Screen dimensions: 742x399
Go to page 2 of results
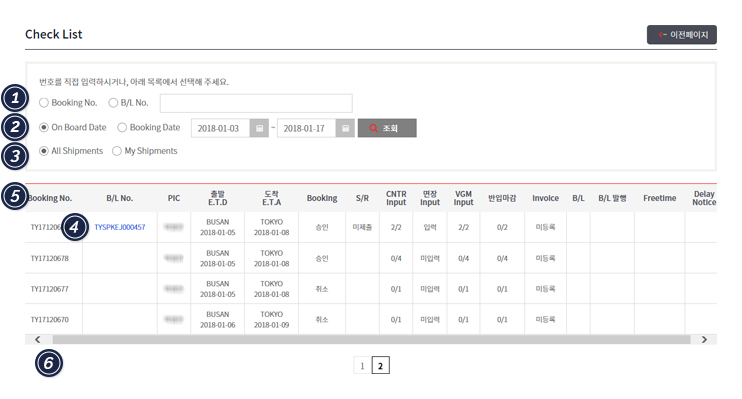point(380,365)
